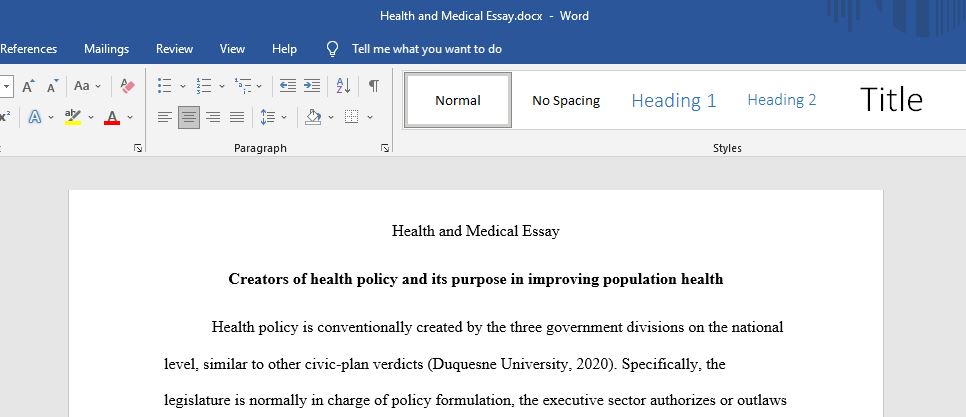
Task: Click the word 'legislature' in the paragraph
Action: point(197,401)
